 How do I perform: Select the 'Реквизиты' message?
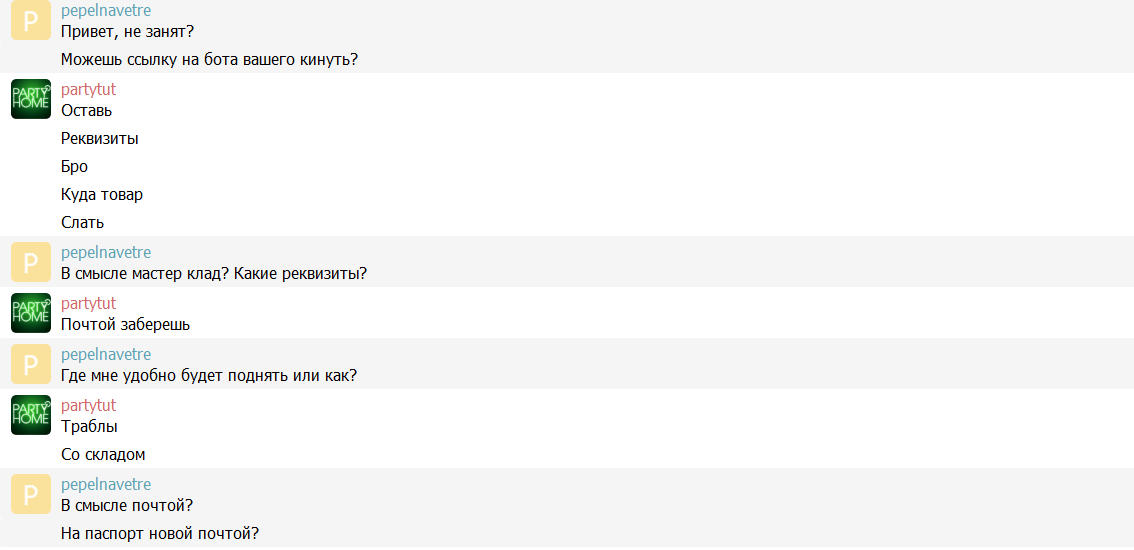pyautogui.click(x=100, y=139)
